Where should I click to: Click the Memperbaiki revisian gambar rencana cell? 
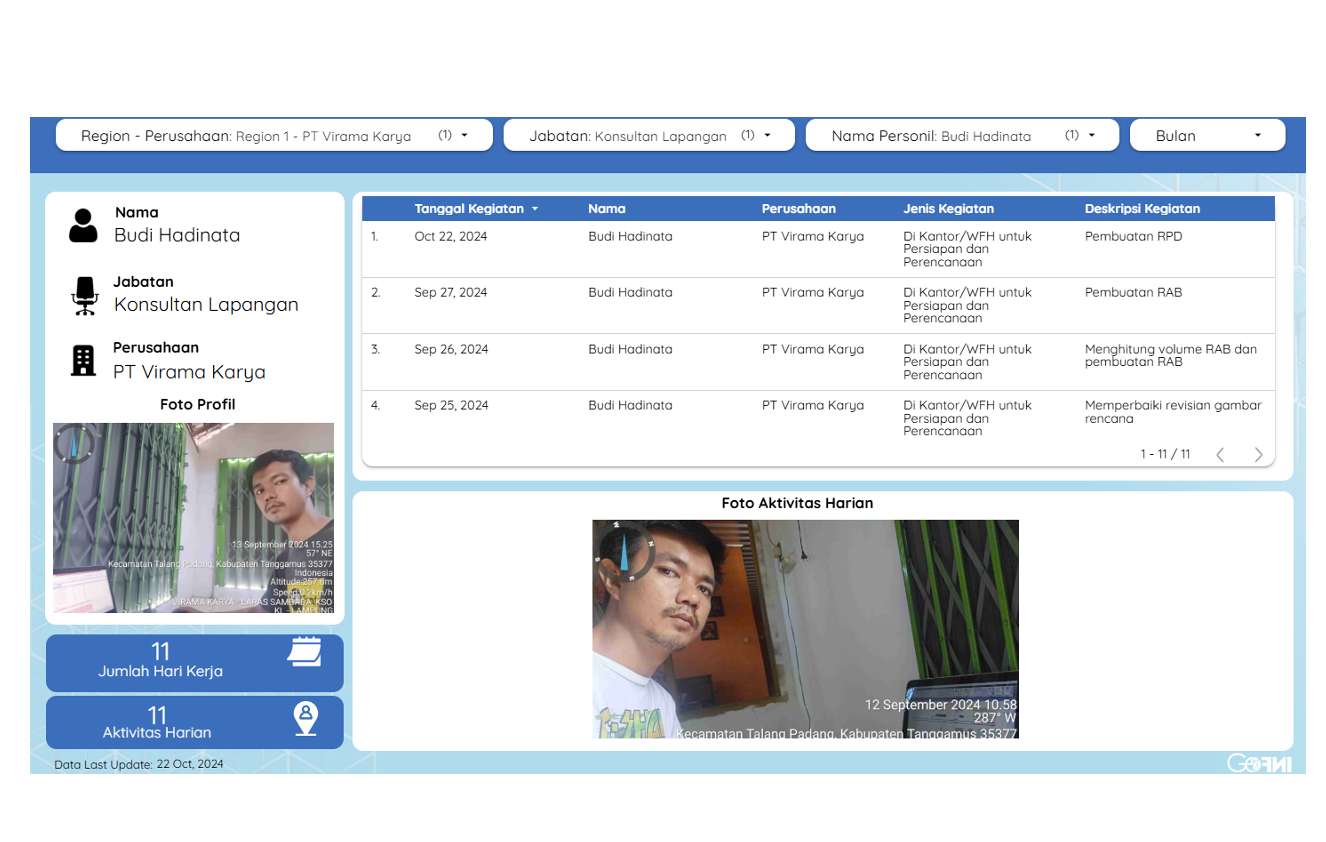click(x=1173, y=412)
